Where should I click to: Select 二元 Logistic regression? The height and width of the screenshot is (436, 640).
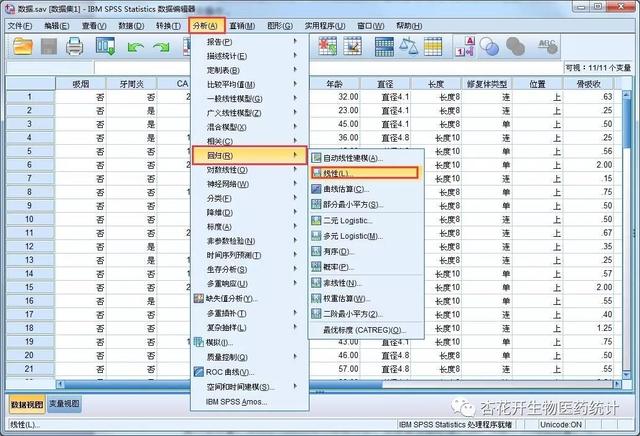pyautogui.click(x=366, y=220)
